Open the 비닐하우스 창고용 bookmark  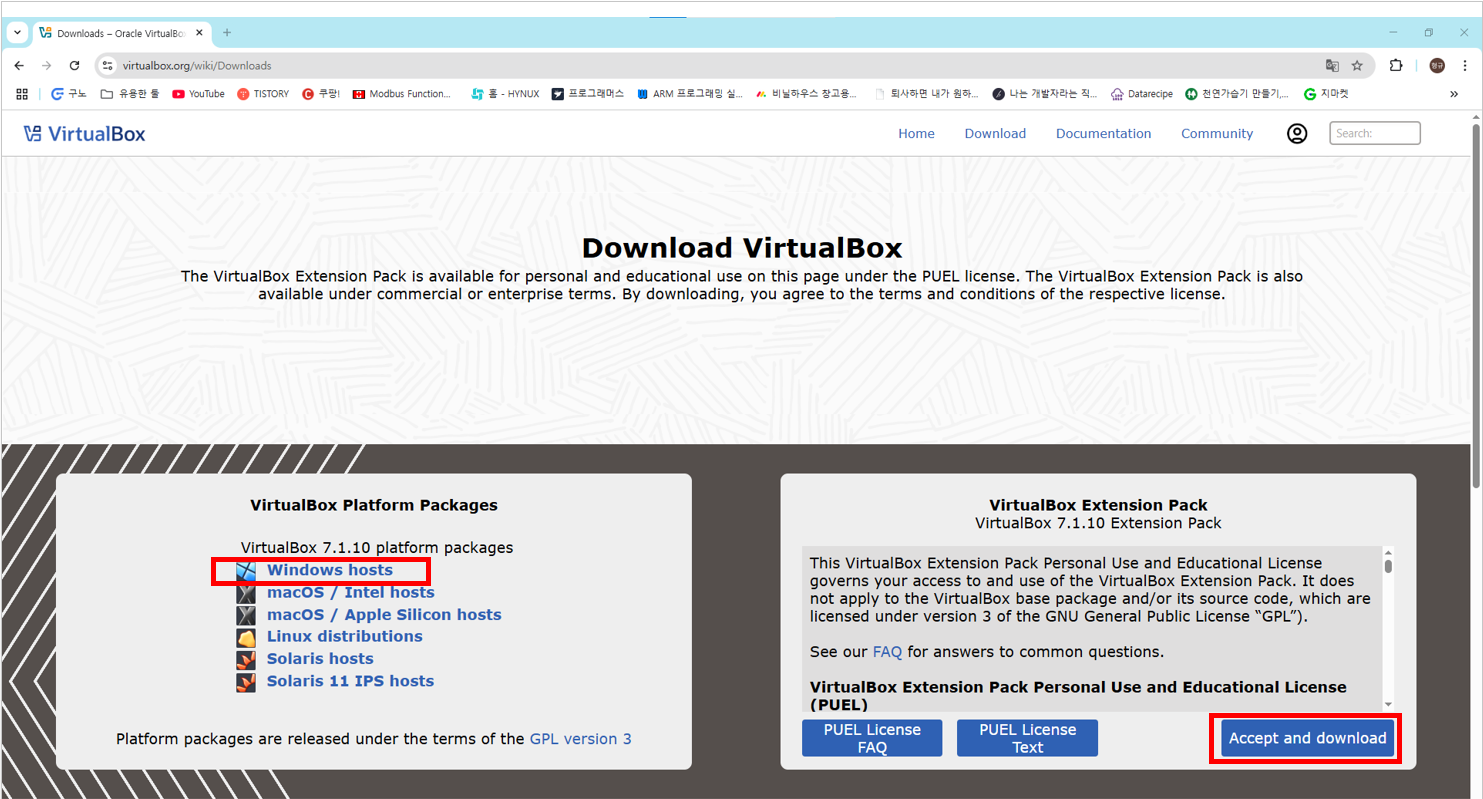tap(806, 94)
